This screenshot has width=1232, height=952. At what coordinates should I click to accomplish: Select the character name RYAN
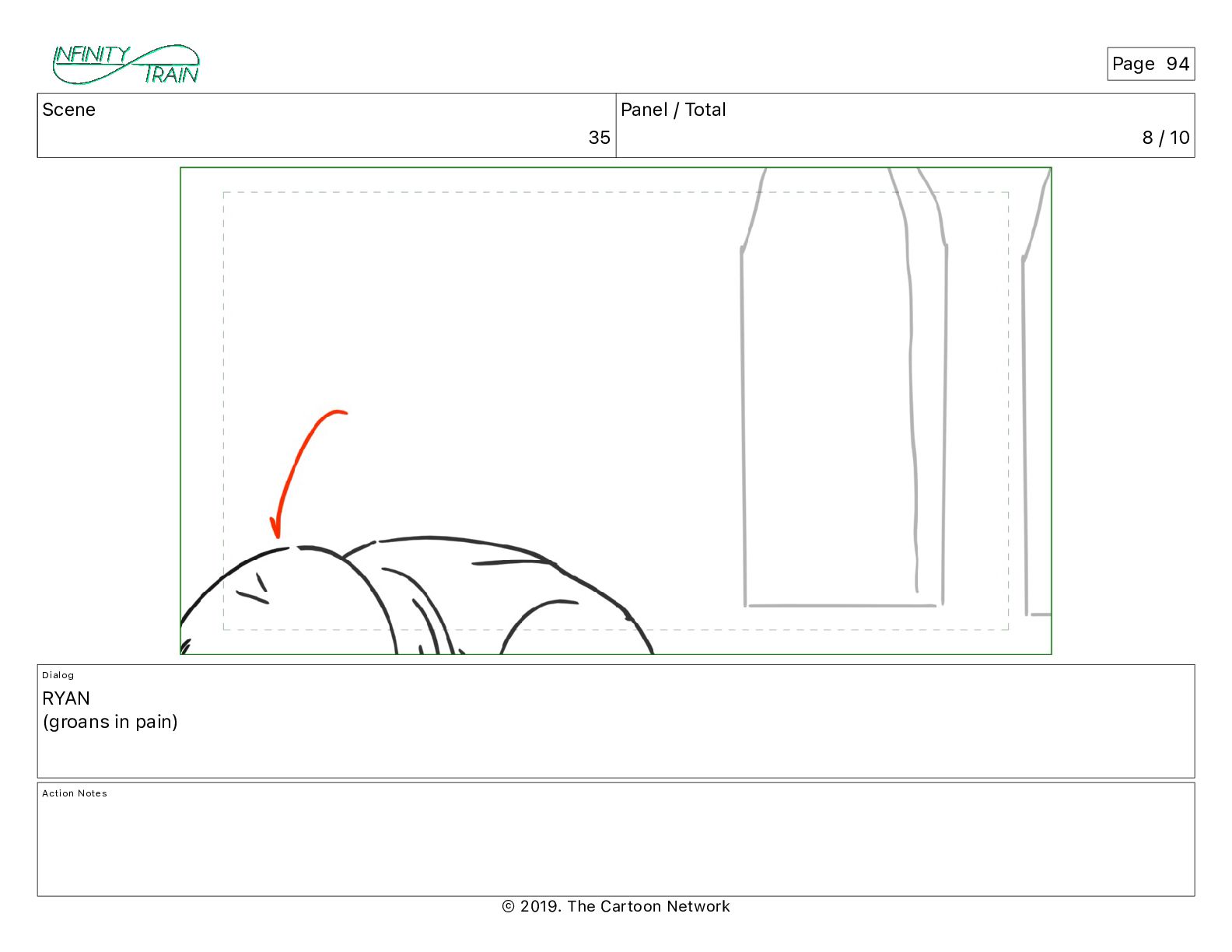pos(66,698)
